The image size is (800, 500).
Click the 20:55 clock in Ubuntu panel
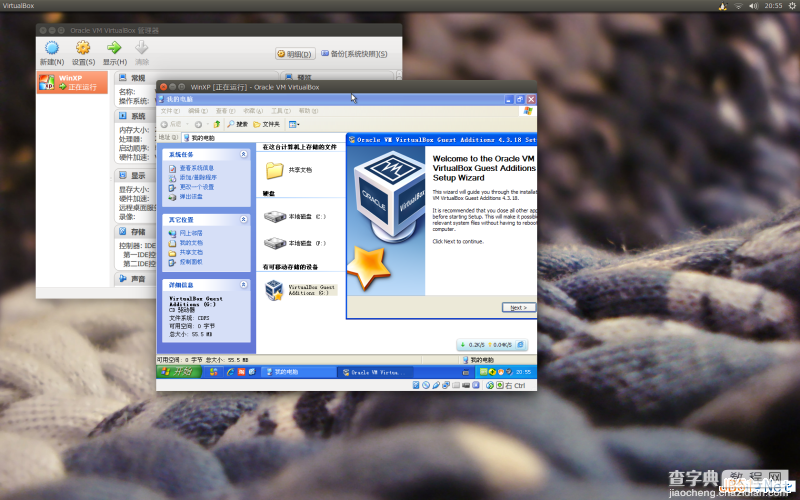click(x=773, y=6)
